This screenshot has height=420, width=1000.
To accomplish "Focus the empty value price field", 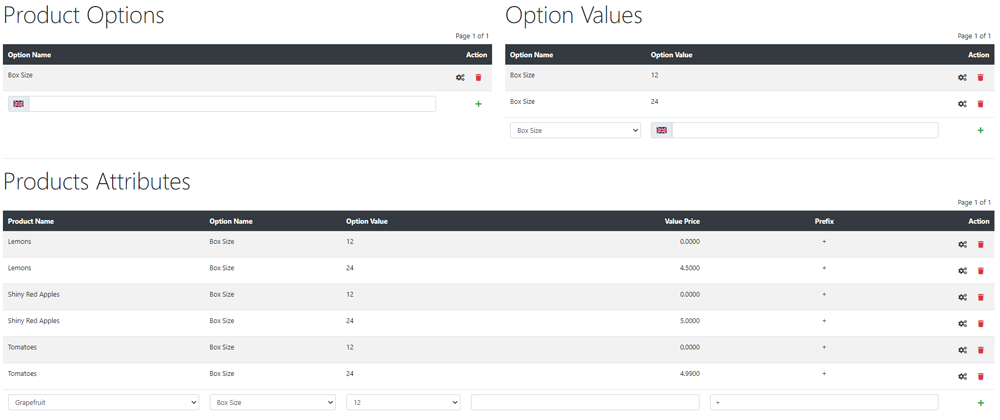I will click(585, 403).
